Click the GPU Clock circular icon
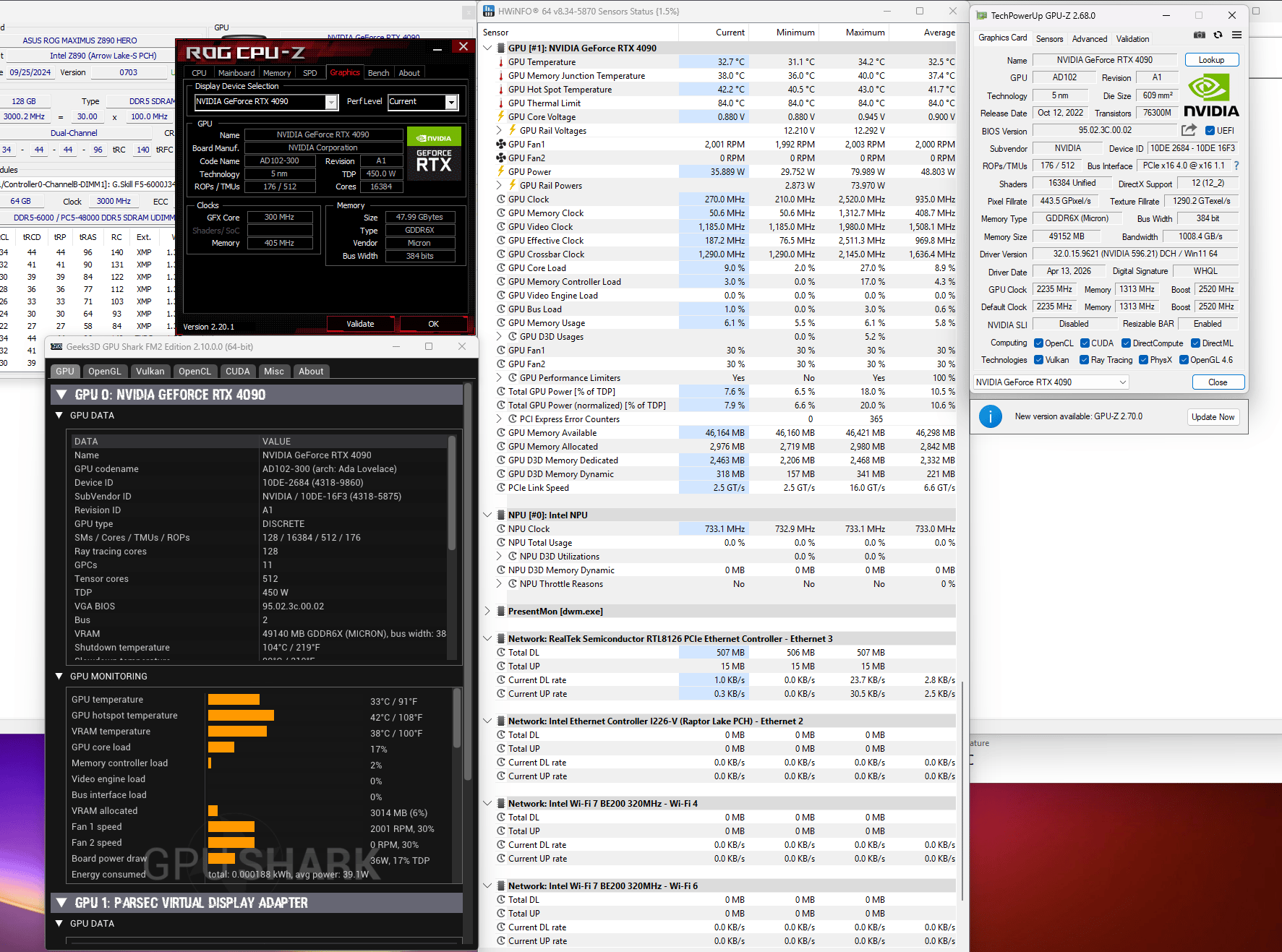Viewport: 1282px width, 952px height. coord(500,200)
